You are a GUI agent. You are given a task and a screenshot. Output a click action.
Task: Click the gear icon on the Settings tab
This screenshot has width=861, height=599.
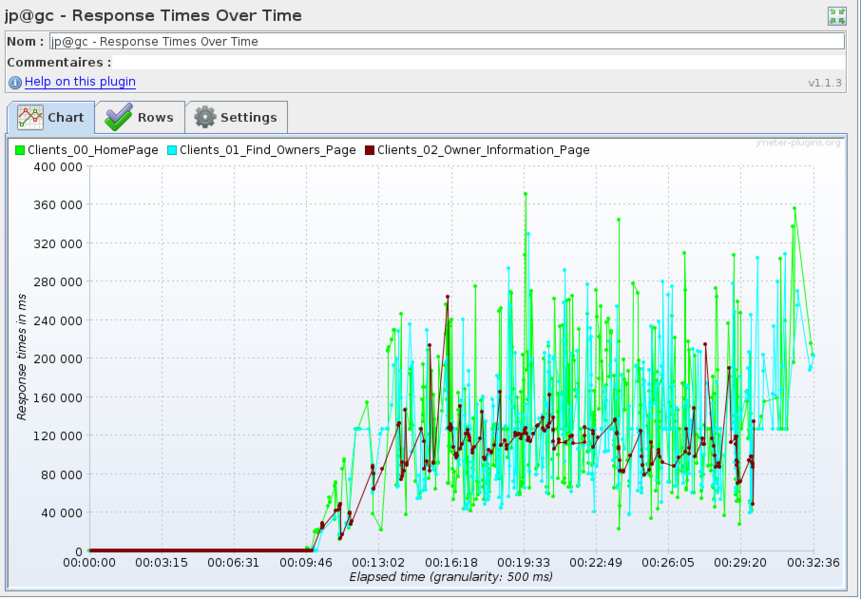click(x=205, y=117)
